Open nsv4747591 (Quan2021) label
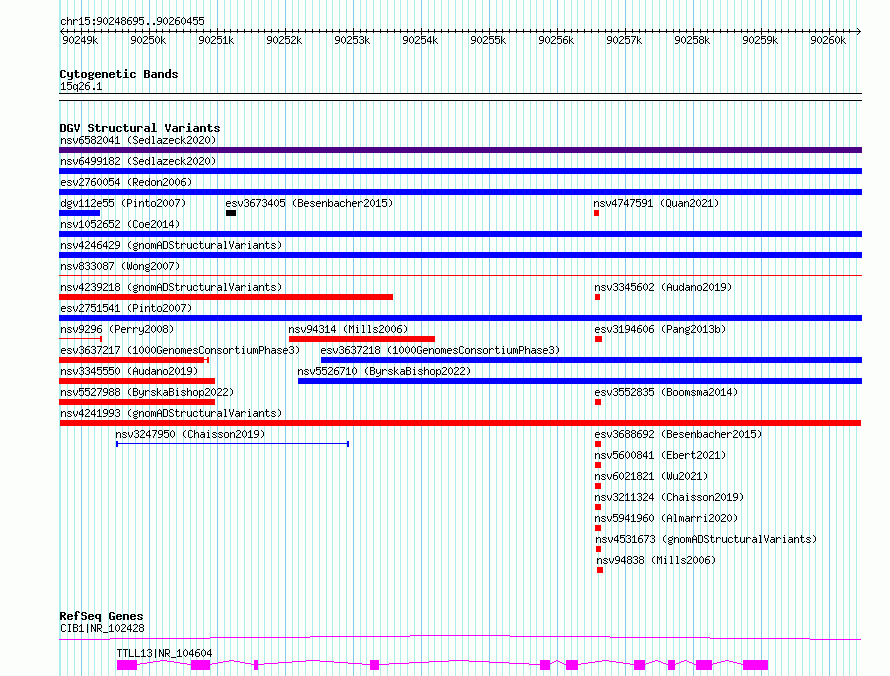 [656, 203]
